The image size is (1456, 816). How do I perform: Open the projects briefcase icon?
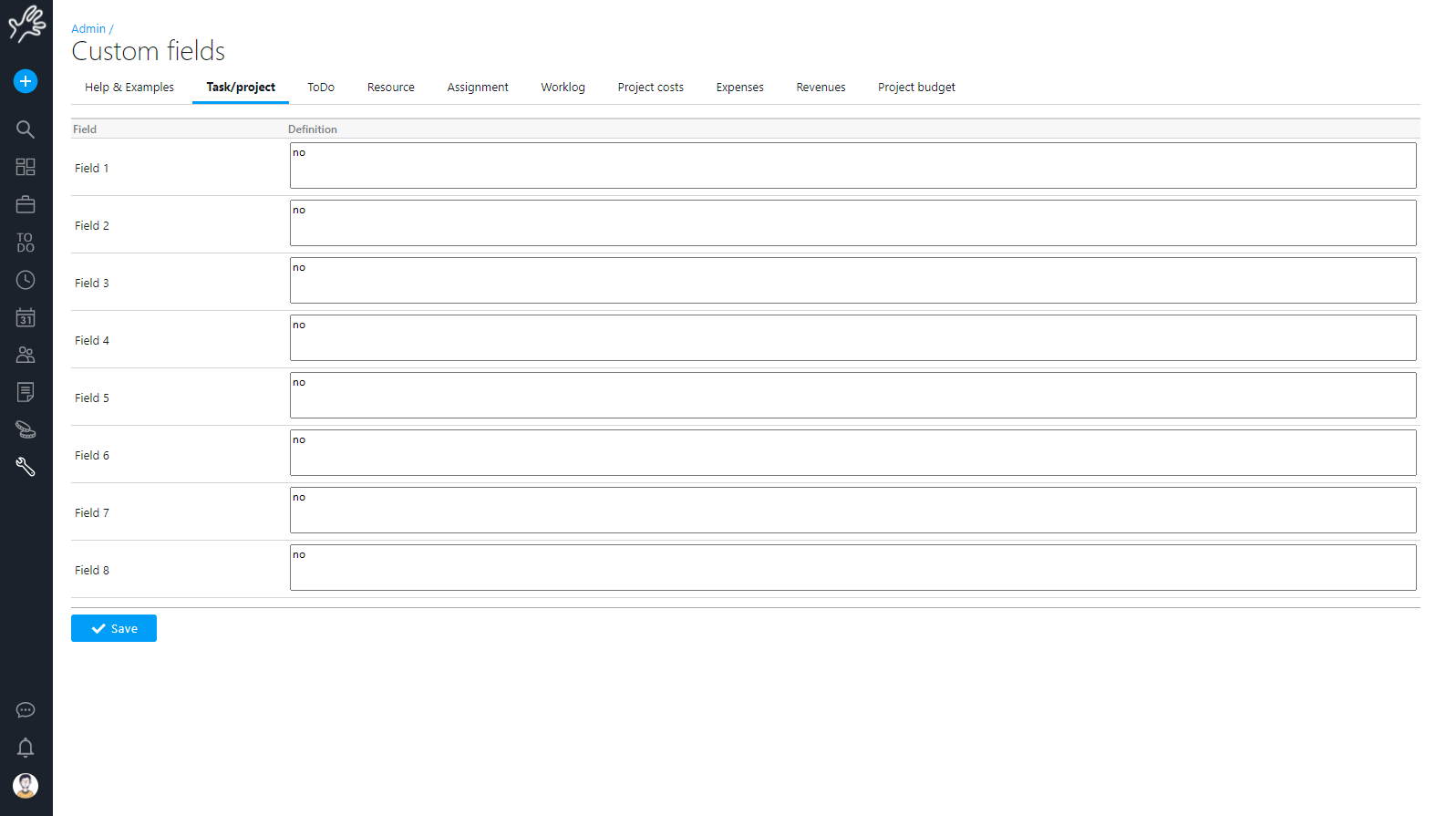26,205
